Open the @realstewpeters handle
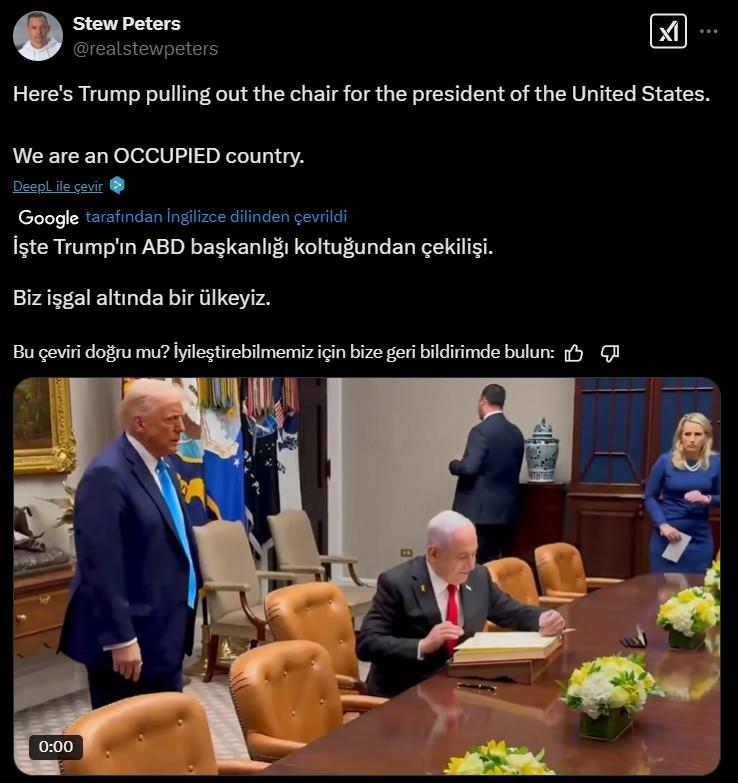 coord(145,48)
